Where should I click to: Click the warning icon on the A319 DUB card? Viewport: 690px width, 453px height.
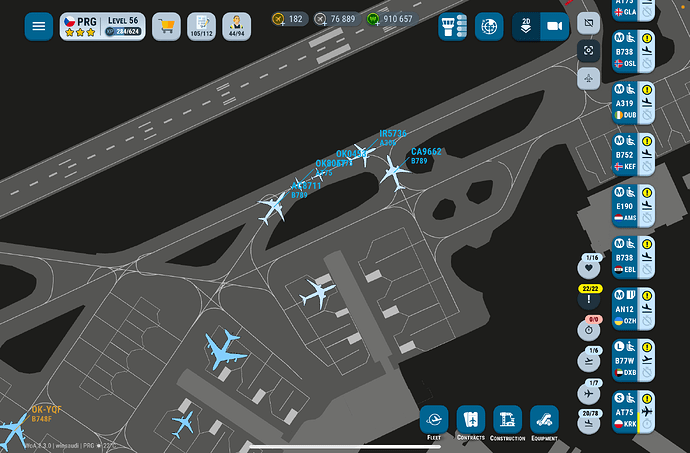click(646, 90)
